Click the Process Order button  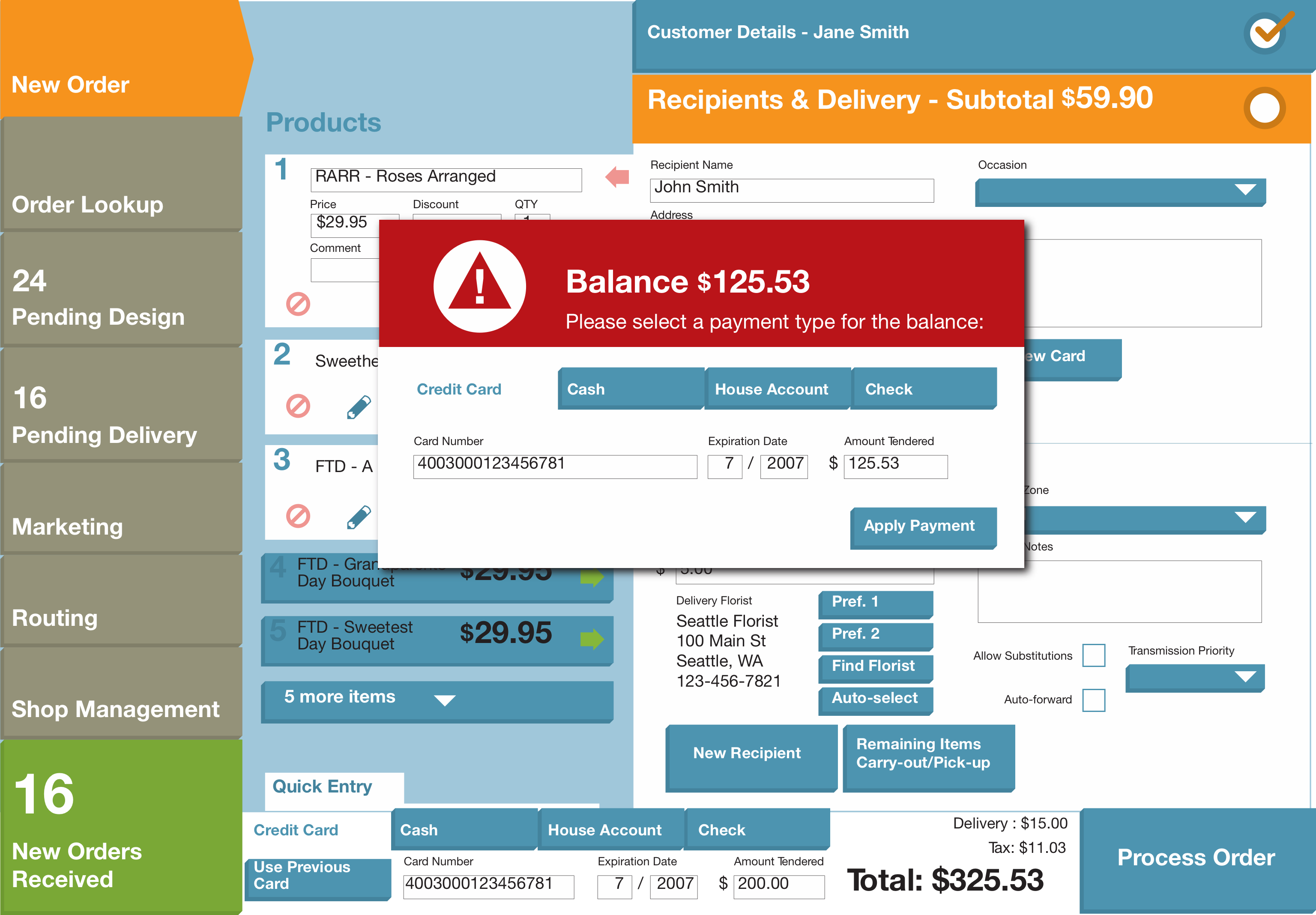pyautogui.click(x=1196, y=858)
